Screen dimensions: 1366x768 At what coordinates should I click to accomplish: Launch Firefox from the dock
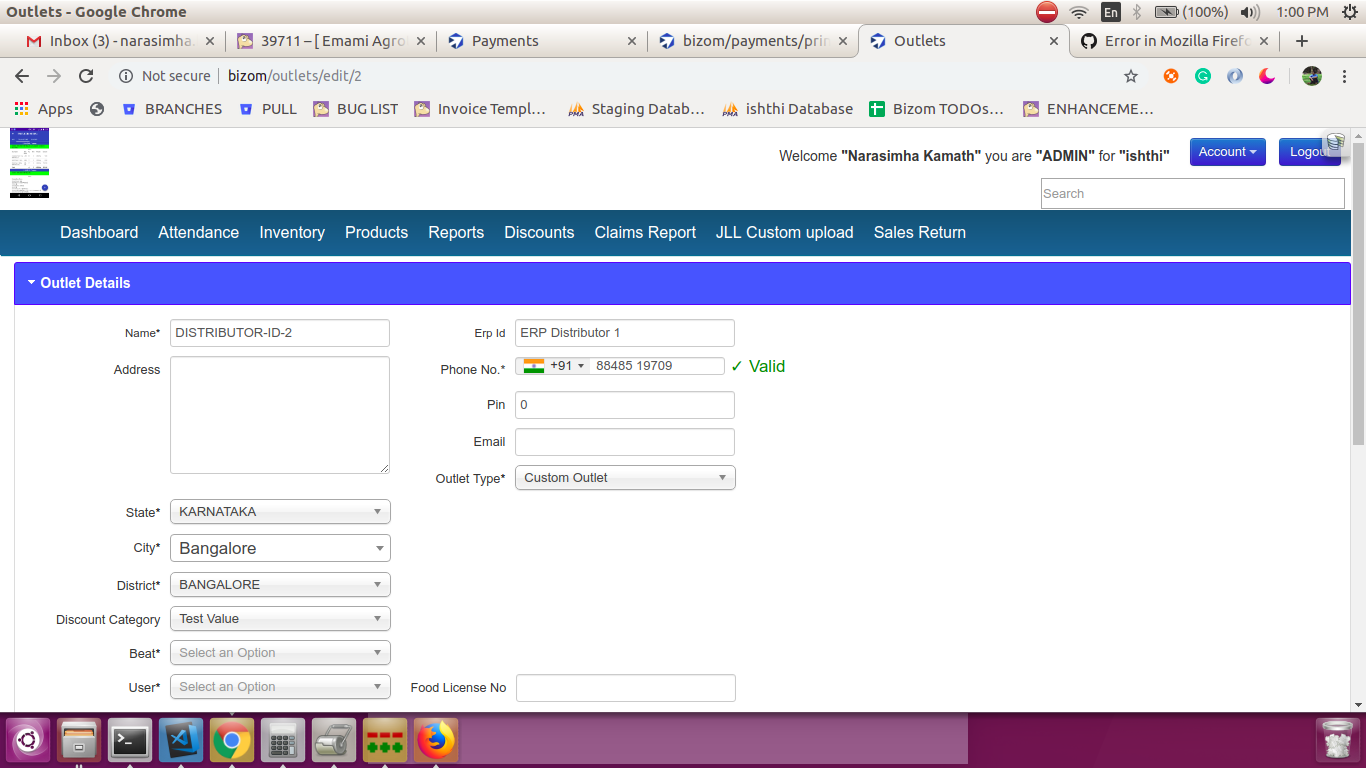(436, 741)
